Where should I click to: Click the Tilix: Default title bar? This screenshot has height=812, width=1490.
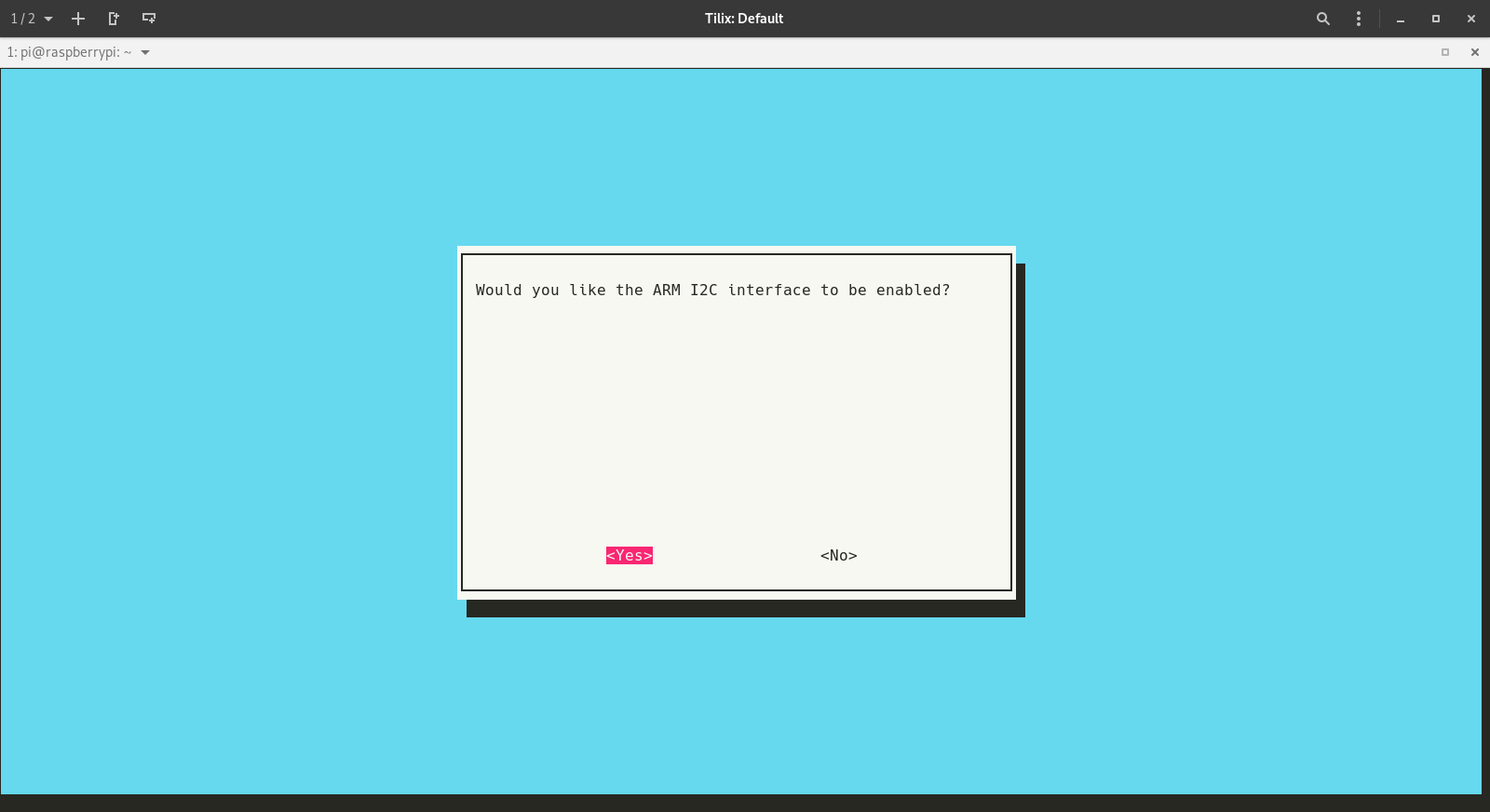pyautogui.click(x=743, y=19)
